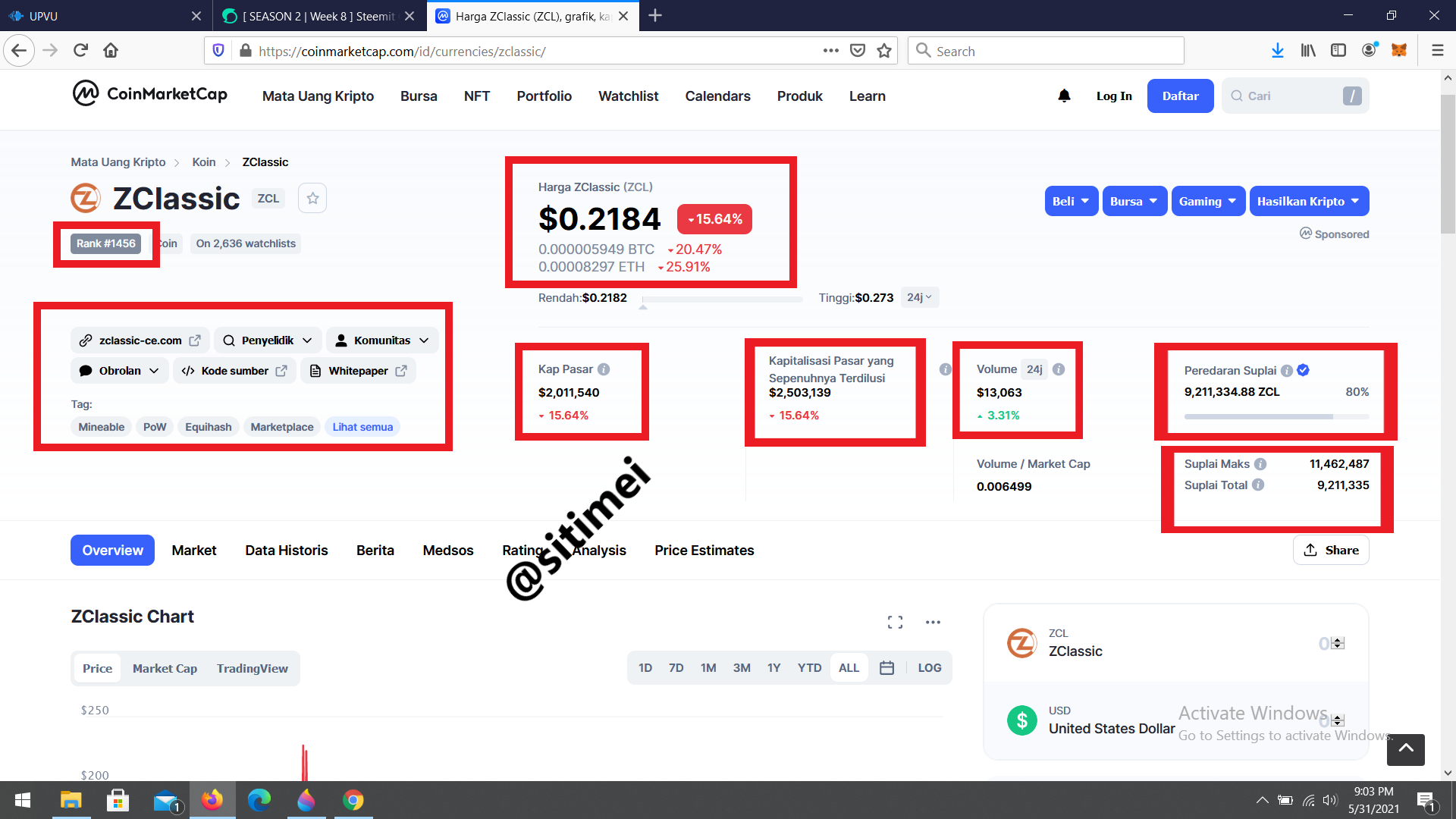1456x819 pixels.
Task: Switch chart to Price view
Action: [97, 668]
